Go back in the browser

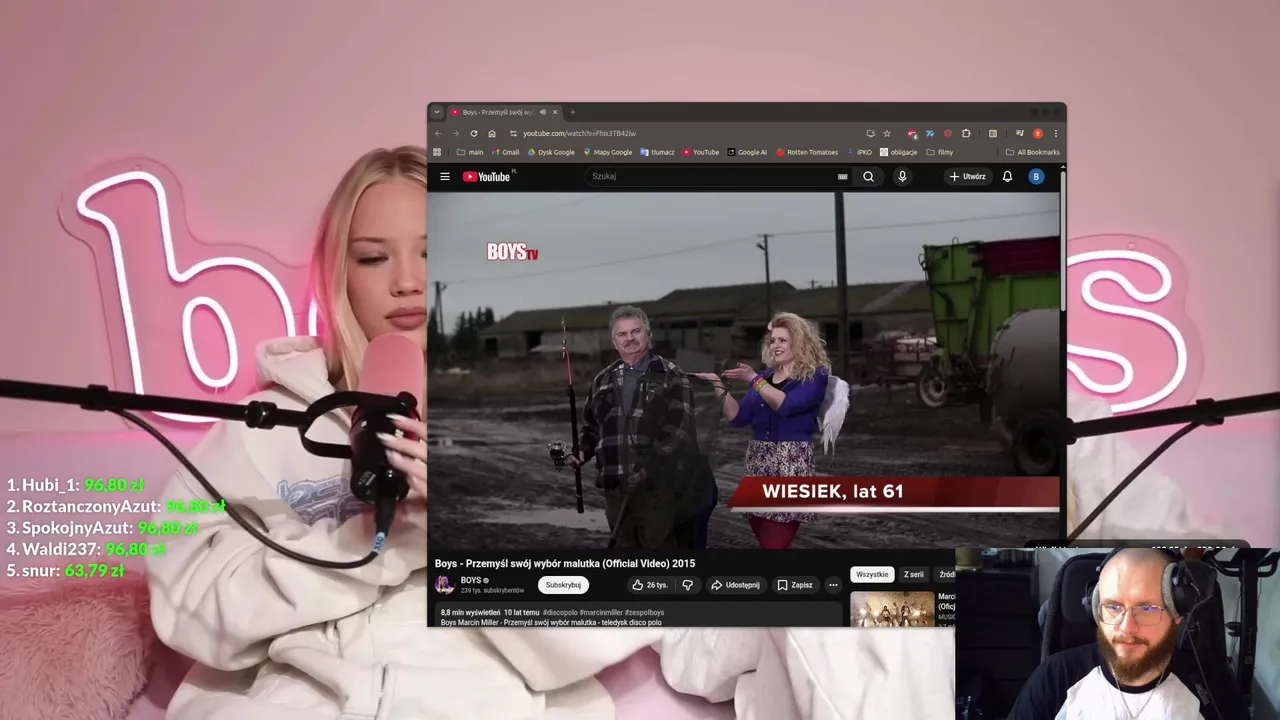pos(438,133)
